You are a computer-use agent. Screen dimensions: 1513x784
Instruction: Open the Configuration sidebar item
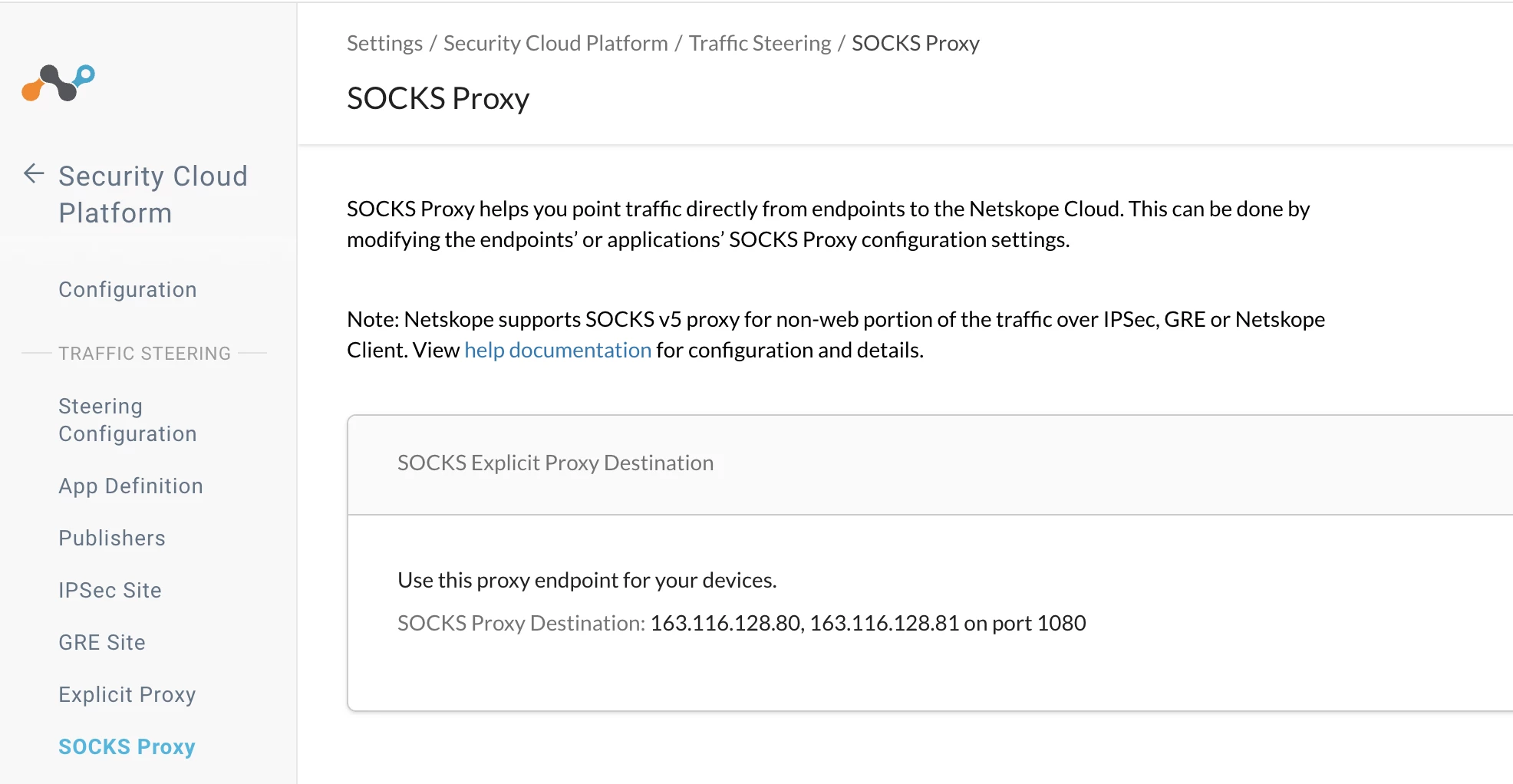tap(127, 289)
